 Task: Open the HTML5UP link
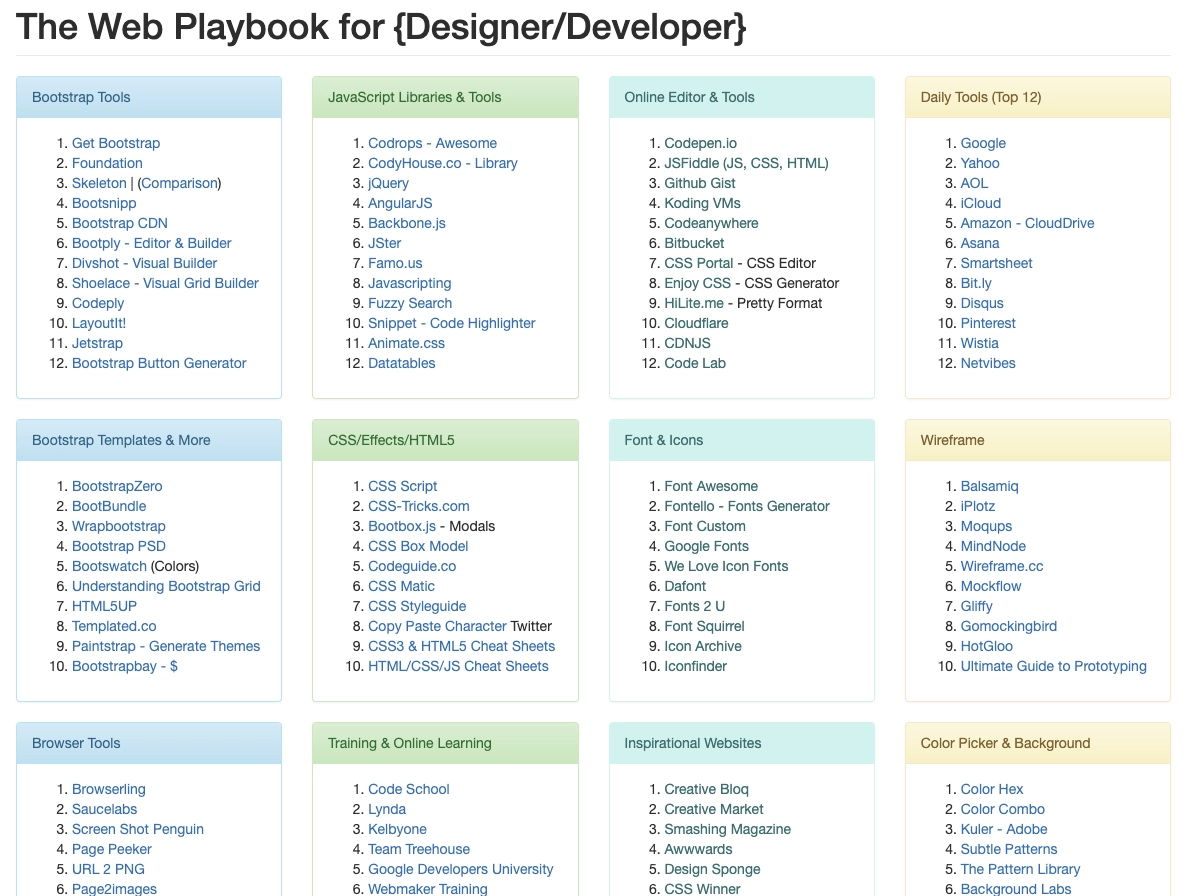click(x=104, y=606)
